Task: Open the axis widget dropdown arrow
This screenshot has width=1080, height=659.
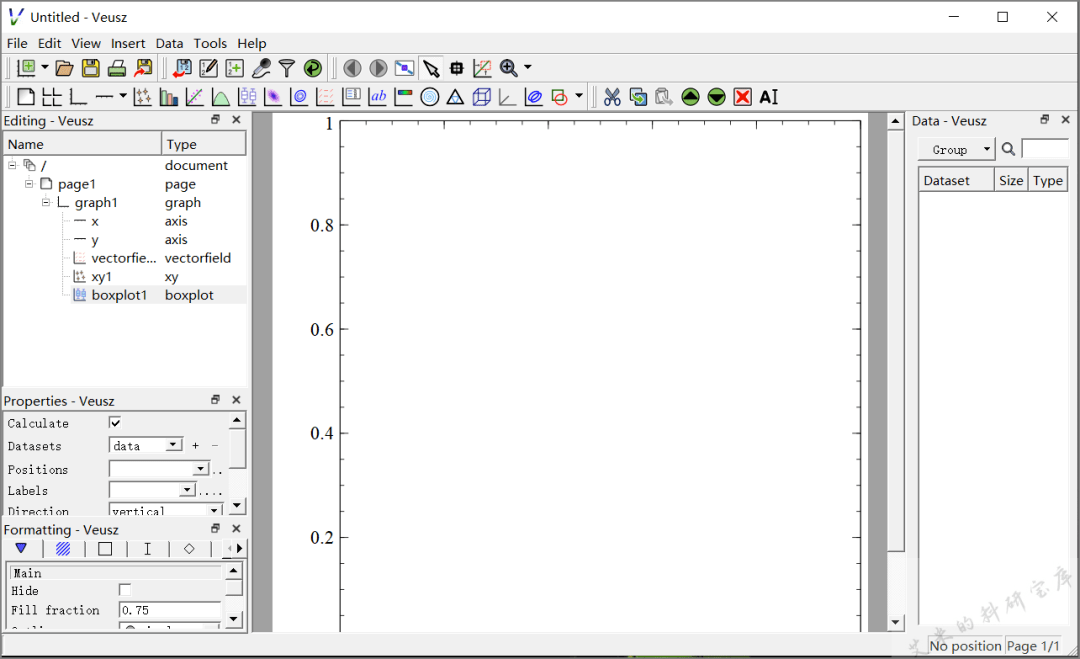Action: coord(123,96)
